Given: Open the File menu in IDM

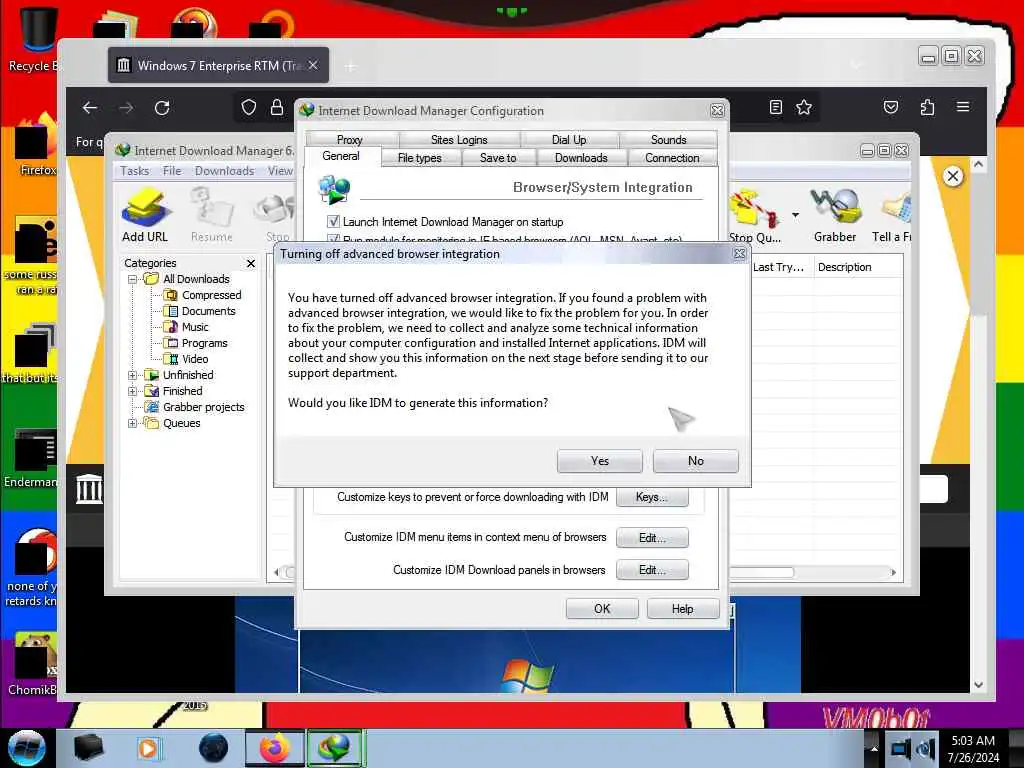Looking at the screenshot, I should pos(172,170).
